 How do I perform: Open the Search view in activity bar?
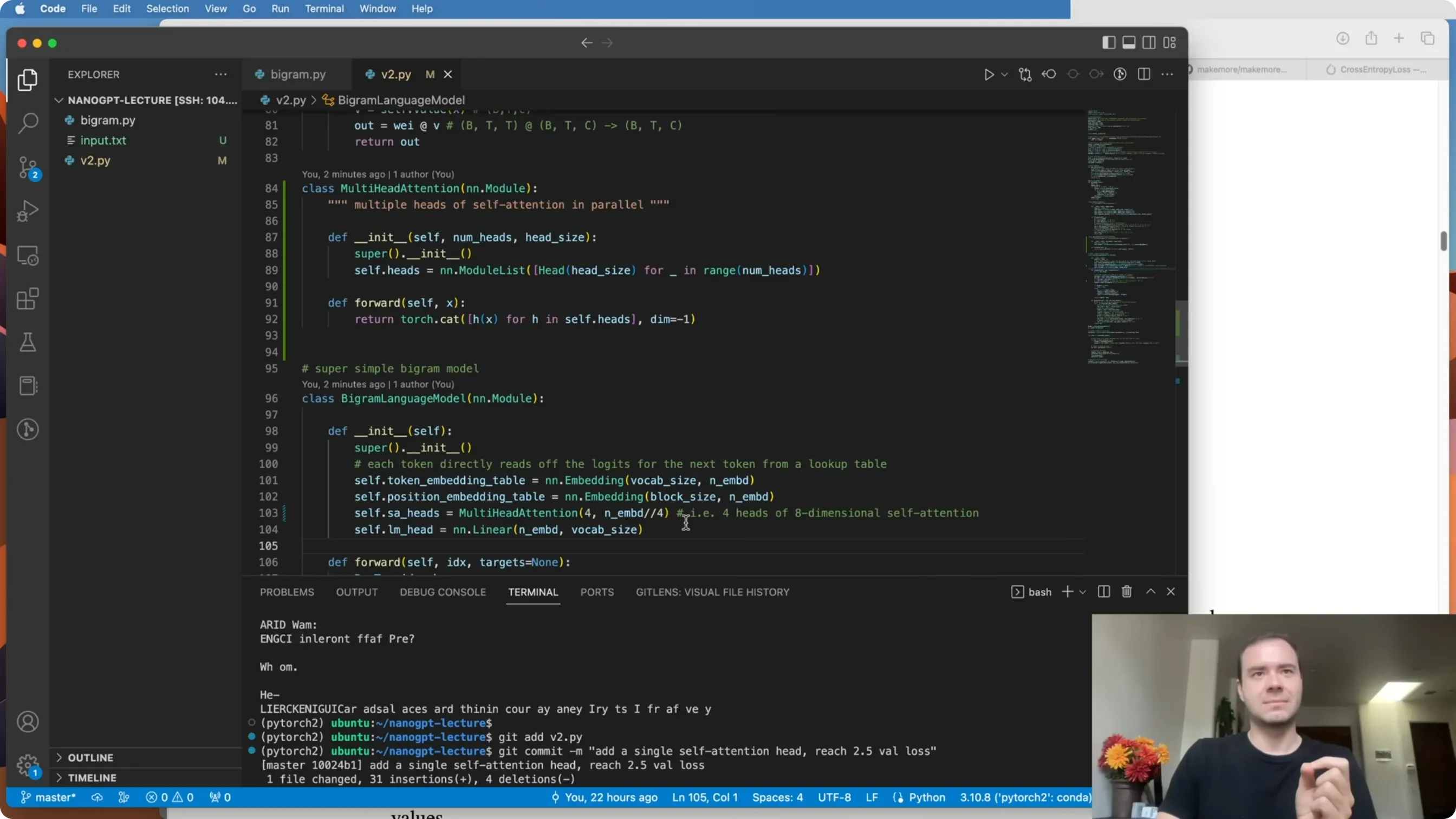(28, 122)
